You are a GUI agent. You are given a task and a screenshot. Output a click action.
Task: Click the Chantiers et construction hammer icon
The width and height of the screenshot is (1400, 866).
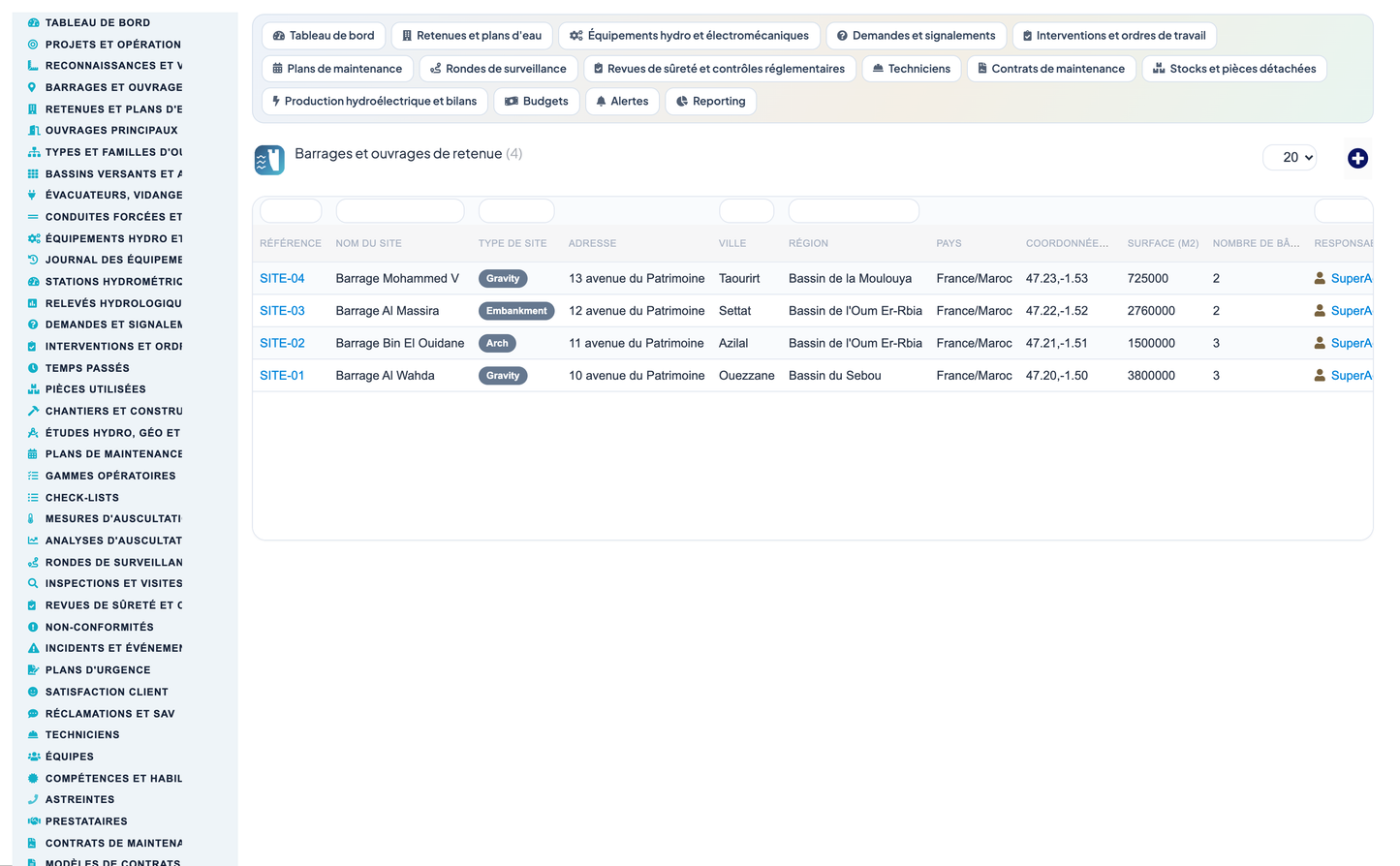(33, 412)
